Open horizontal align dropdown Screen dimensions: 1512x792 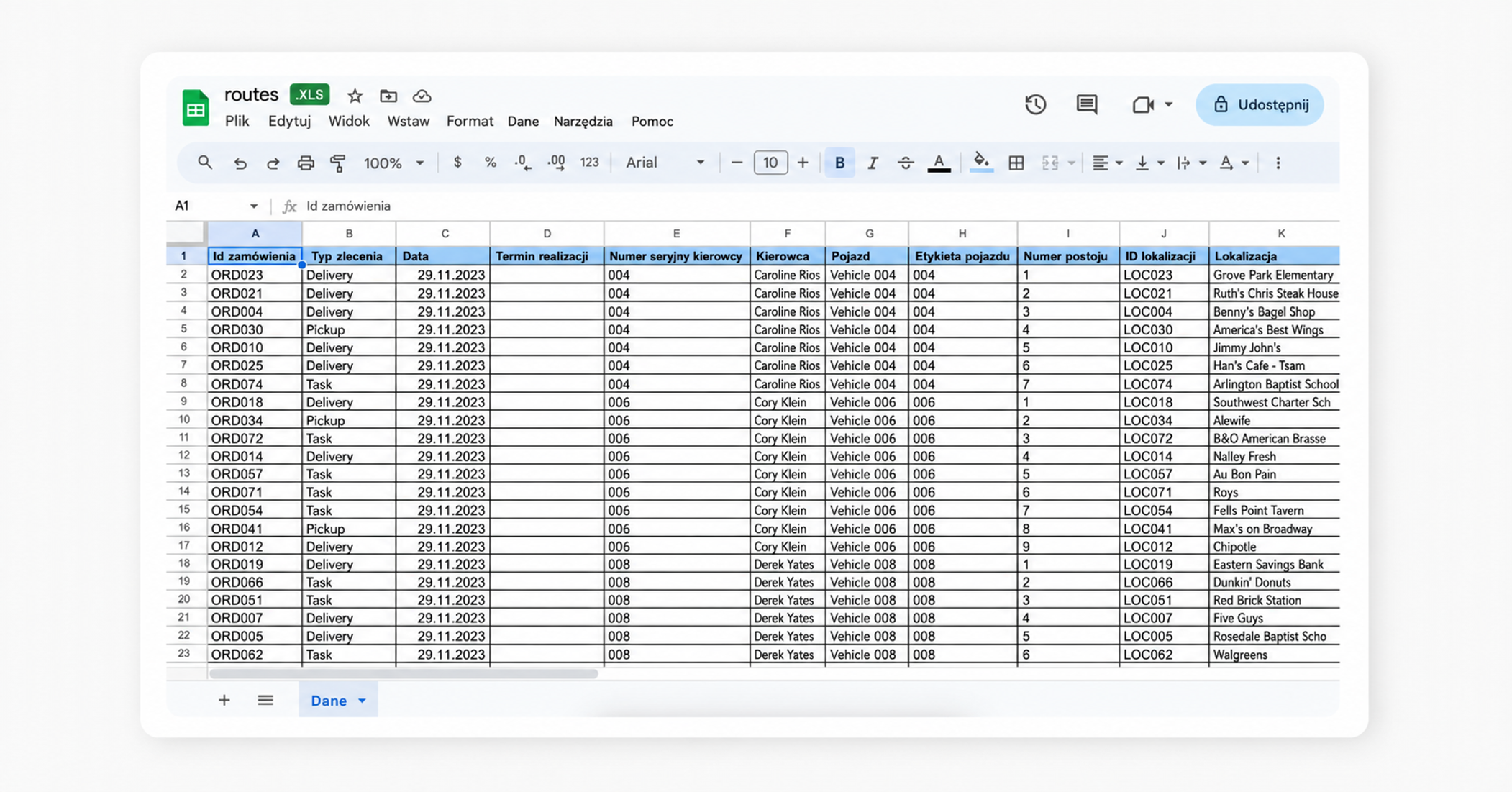pos(1107,163)
